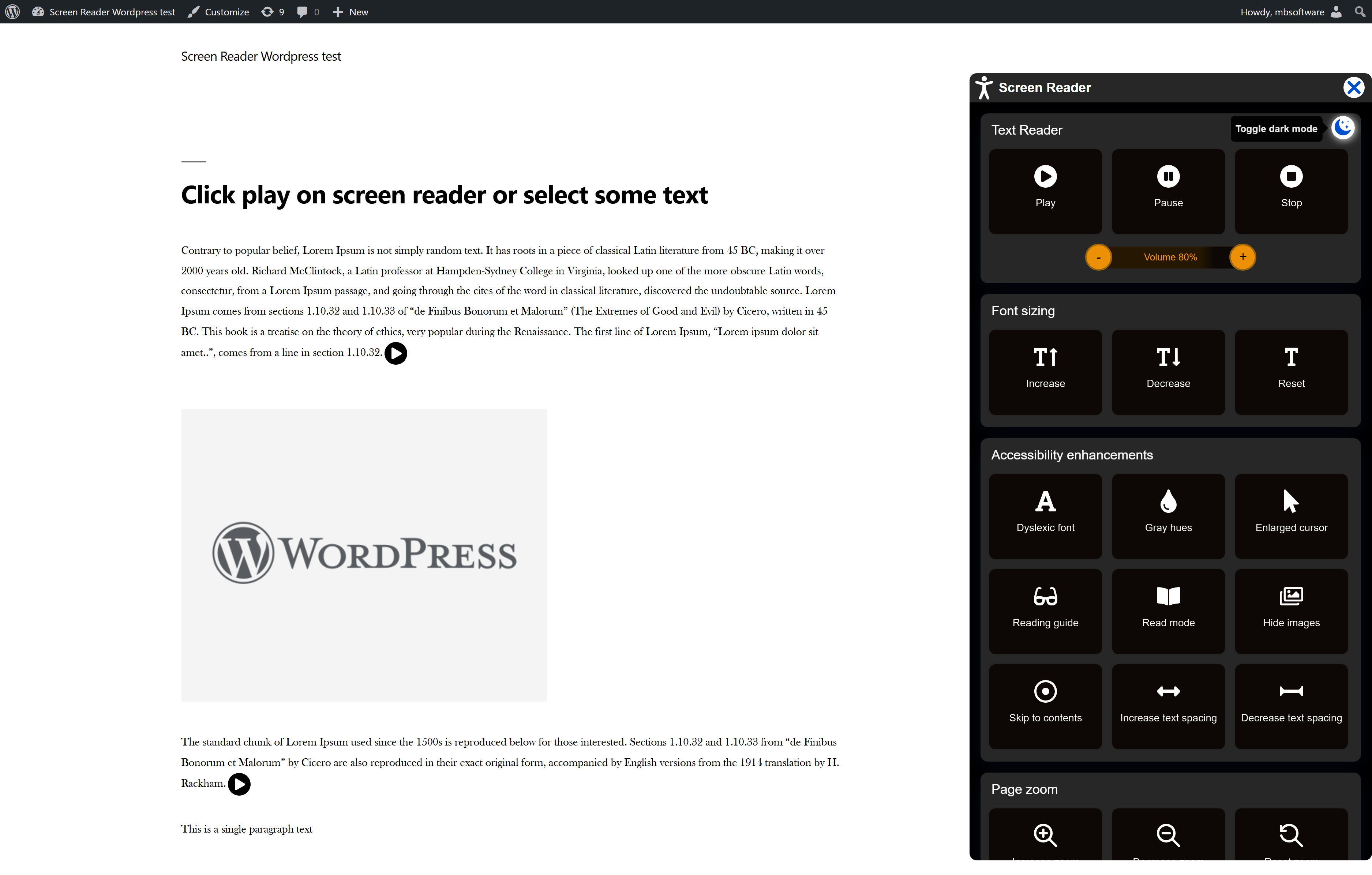Reset the font size
Image resolution: width=1372 pixels, height=875 pixels.
(1290, 371)
